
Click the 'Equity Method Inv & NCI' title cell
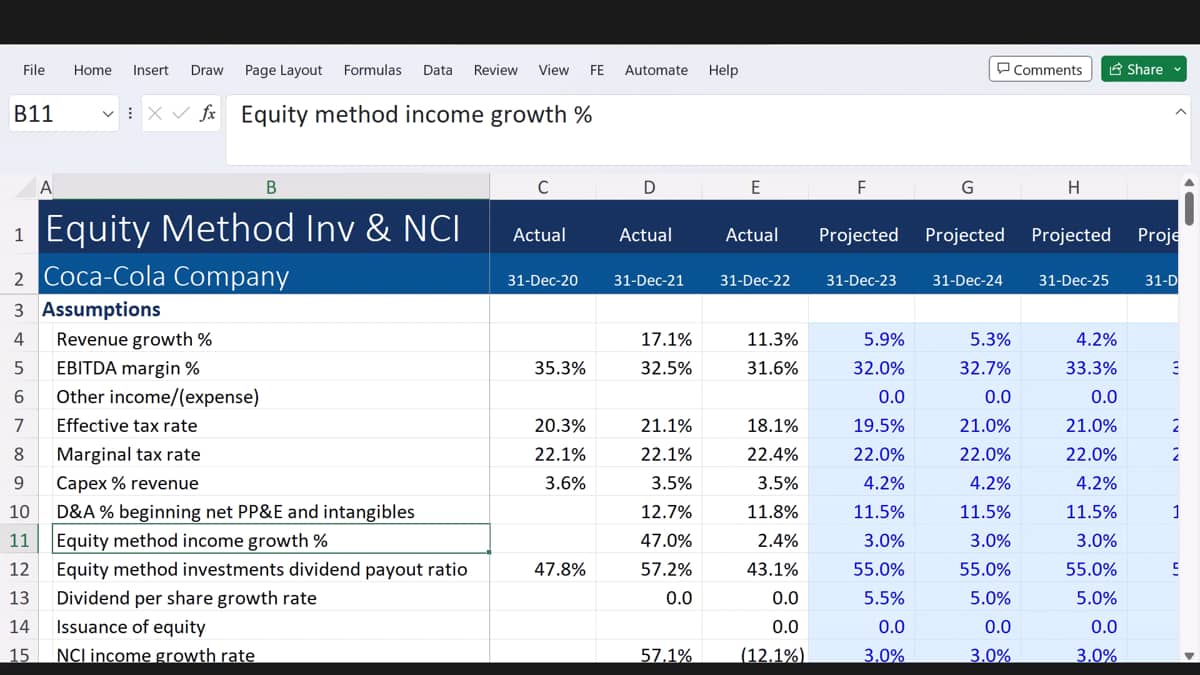pyautogui.click(x=264, y=228)
